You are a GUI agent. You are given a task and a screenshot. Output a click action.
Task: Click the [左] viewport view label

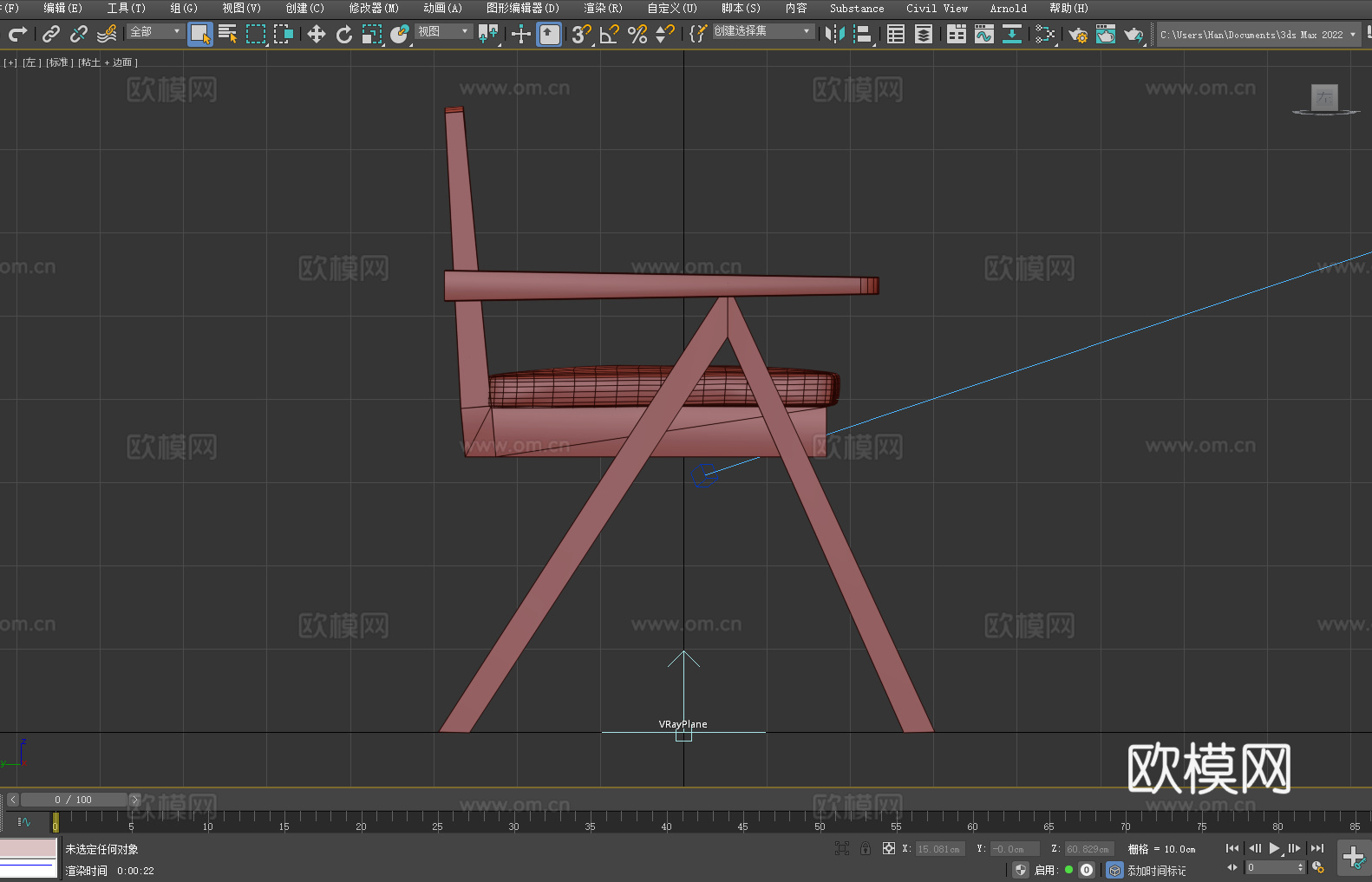pyautogui.click(x=32, y=62)
